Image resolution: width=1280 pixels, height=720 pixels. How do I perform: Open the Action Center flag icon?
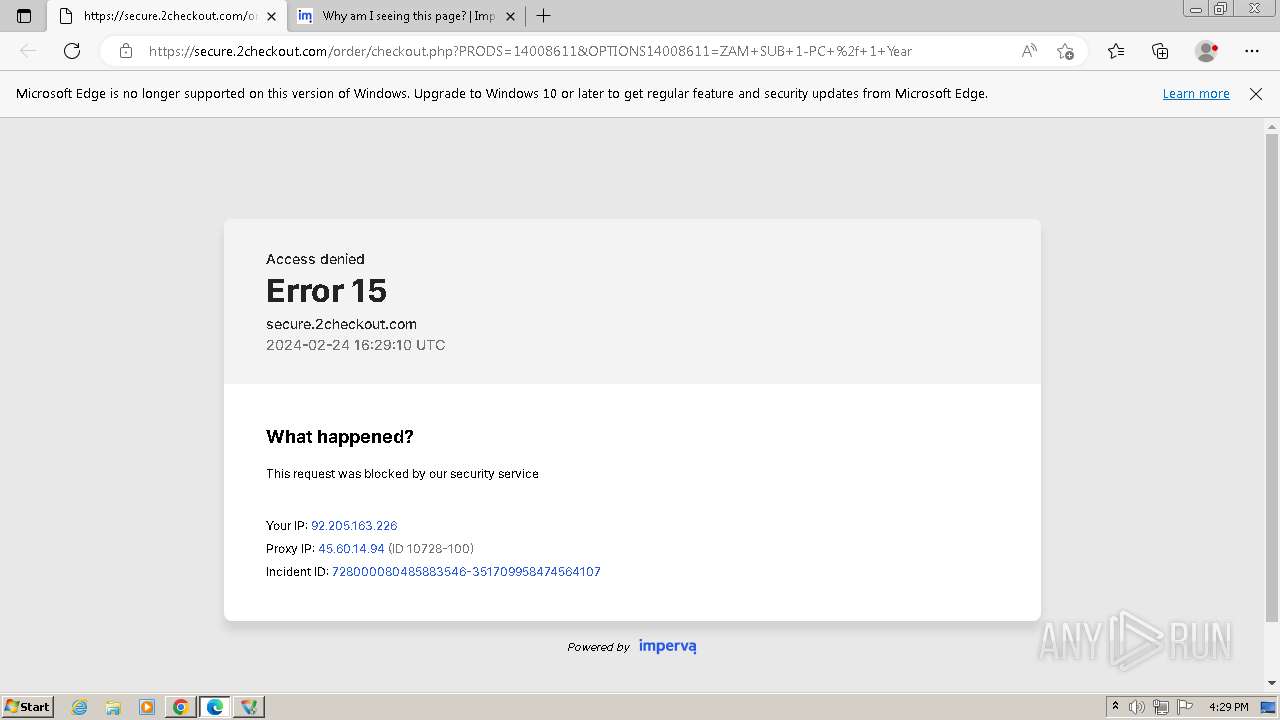tap(1185, 707)
